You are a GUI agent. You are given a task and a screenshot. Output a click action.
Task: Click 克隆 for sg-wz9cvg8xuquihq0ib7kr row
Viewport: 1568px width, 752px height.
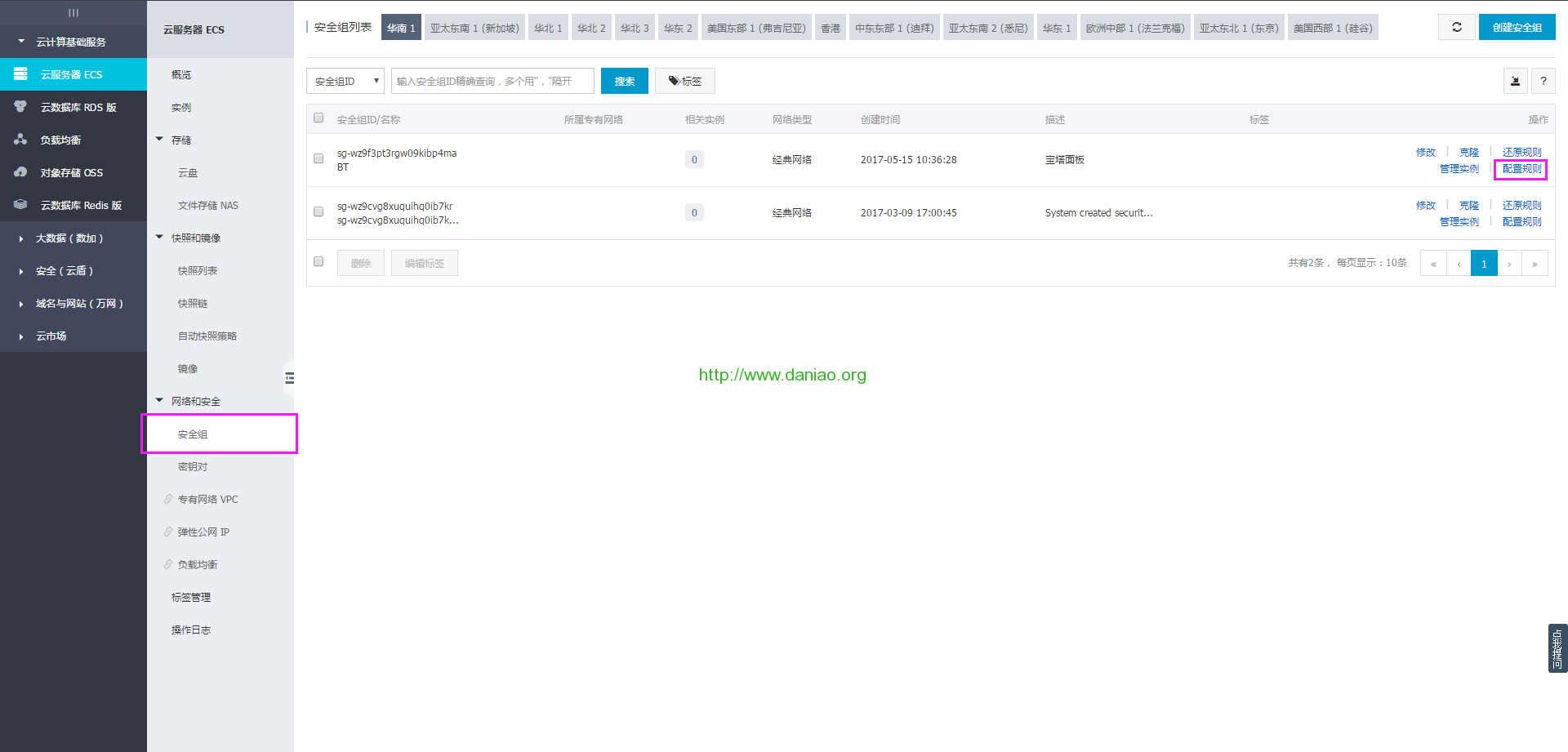[1469, 206]
